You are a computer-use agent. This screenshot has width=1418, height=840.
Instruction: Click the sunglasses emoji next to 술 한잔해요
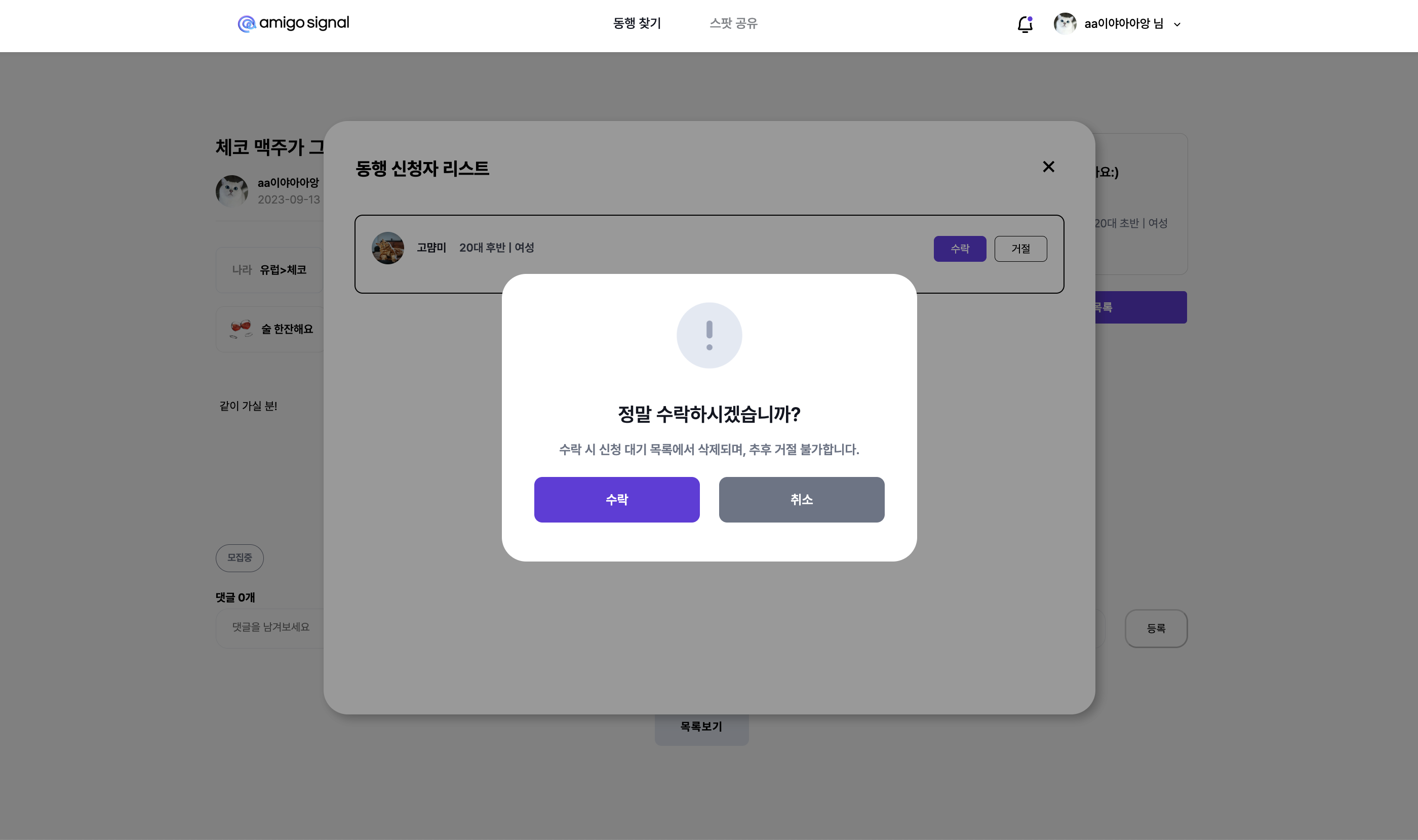pyautogui.click(x=242, y=328)
